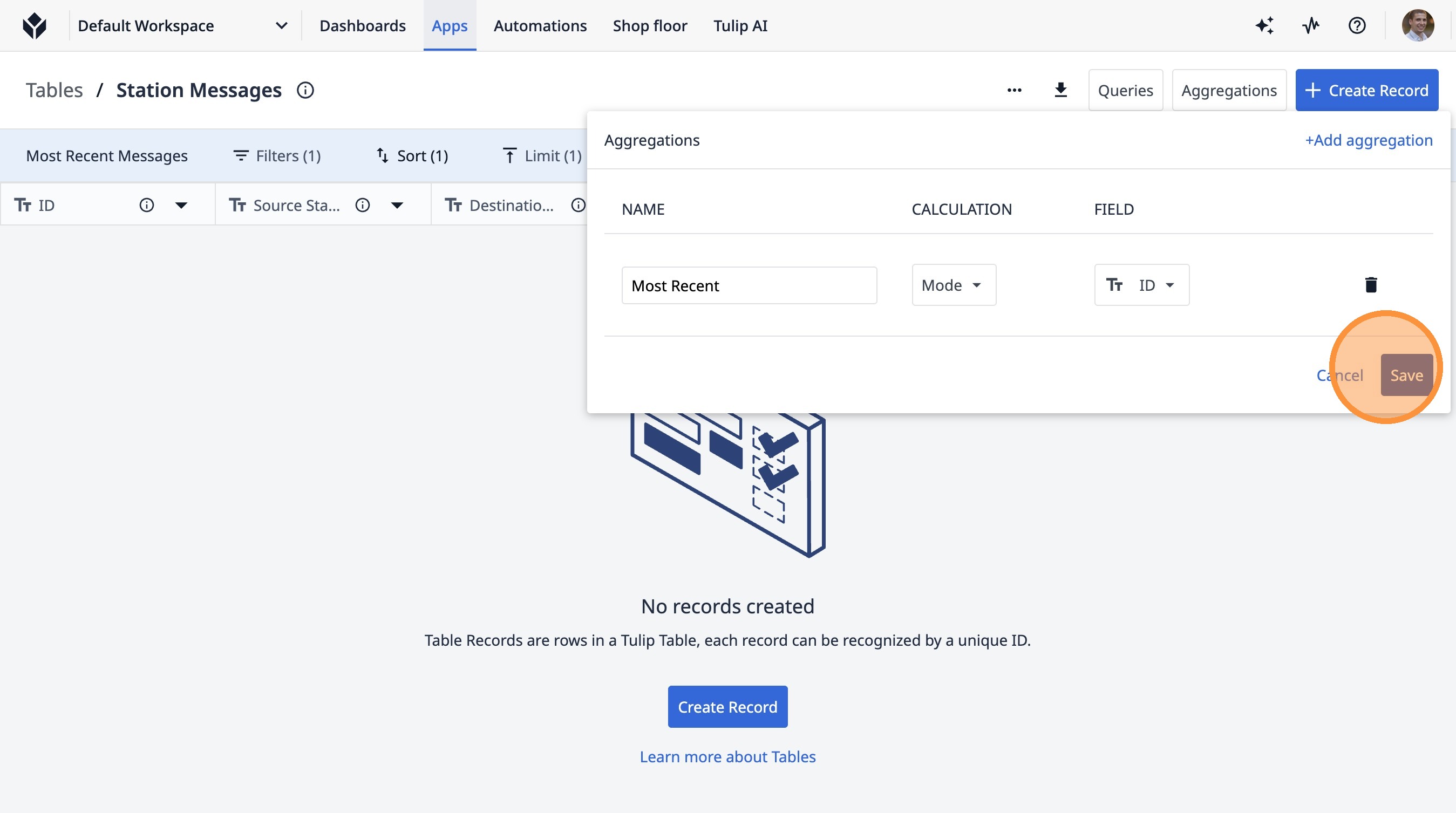Open the three-dot more options menu

(x=1014, y=91)
